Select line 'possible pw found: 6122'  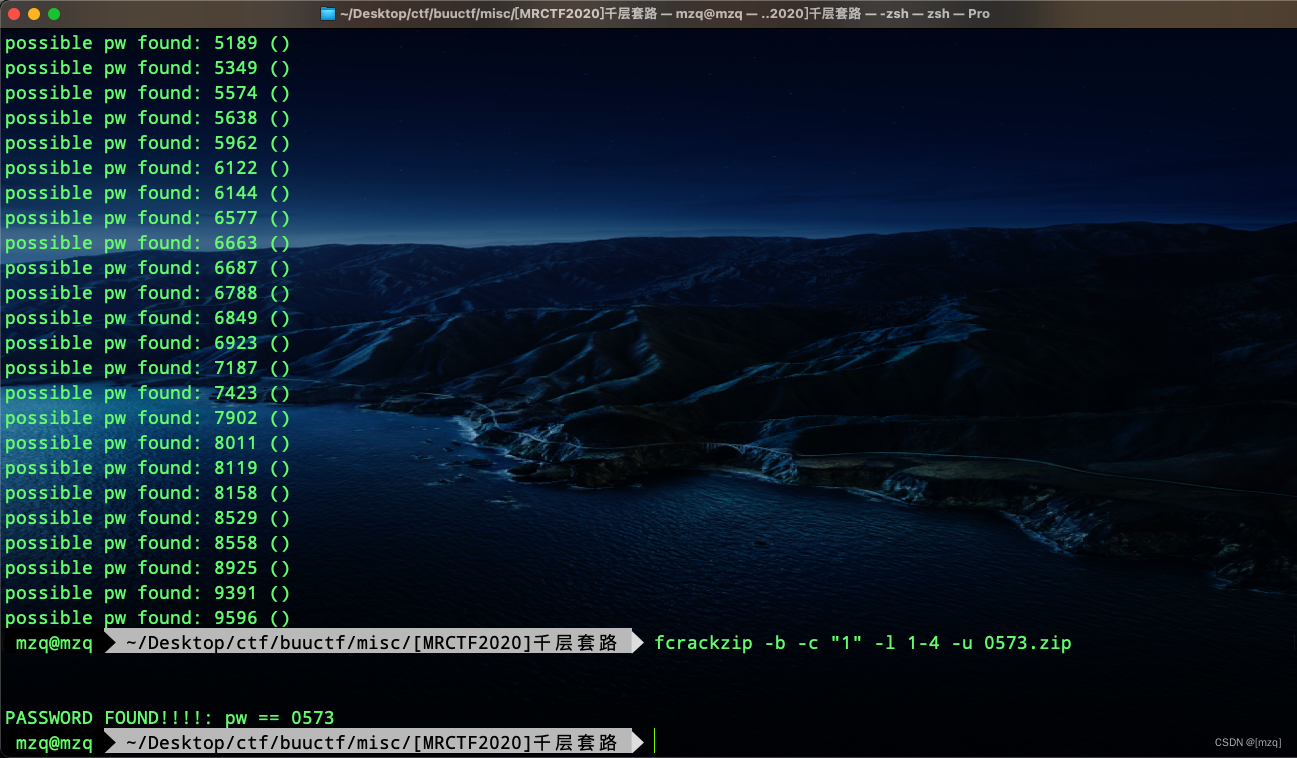(148, 168)
